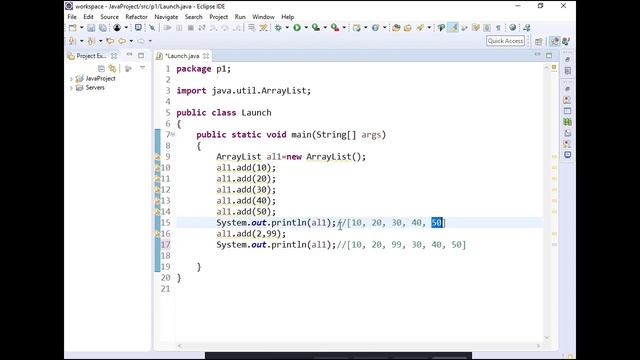Maximize the Project Explorer panel
640x360 pixels.
(x=141, y=56)
